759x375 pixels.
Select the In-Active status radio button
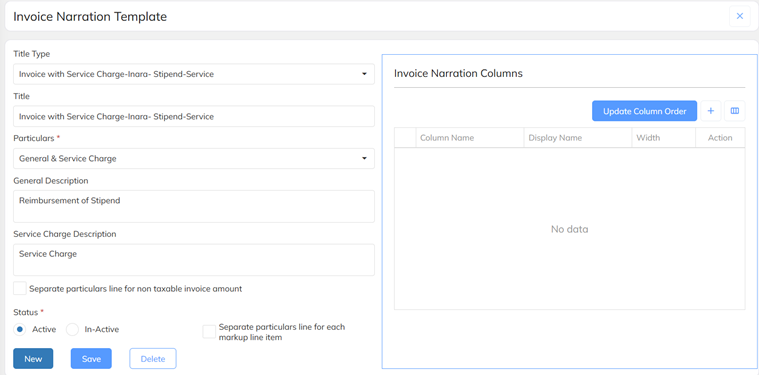pyautogui.click(x=72, y=329)
